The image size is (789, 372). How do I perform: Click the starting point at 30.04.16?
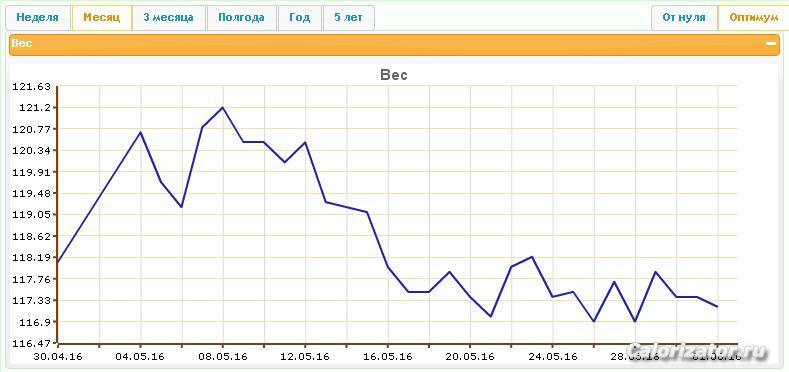coord(58,262)
